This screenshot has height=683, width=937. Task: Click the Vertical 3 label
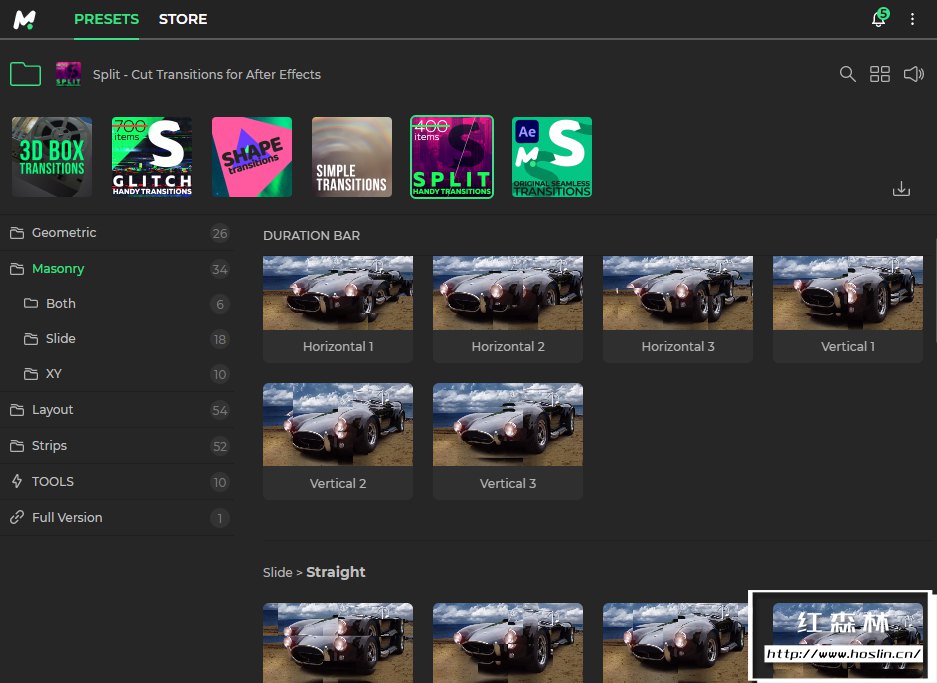click(508, 483)
